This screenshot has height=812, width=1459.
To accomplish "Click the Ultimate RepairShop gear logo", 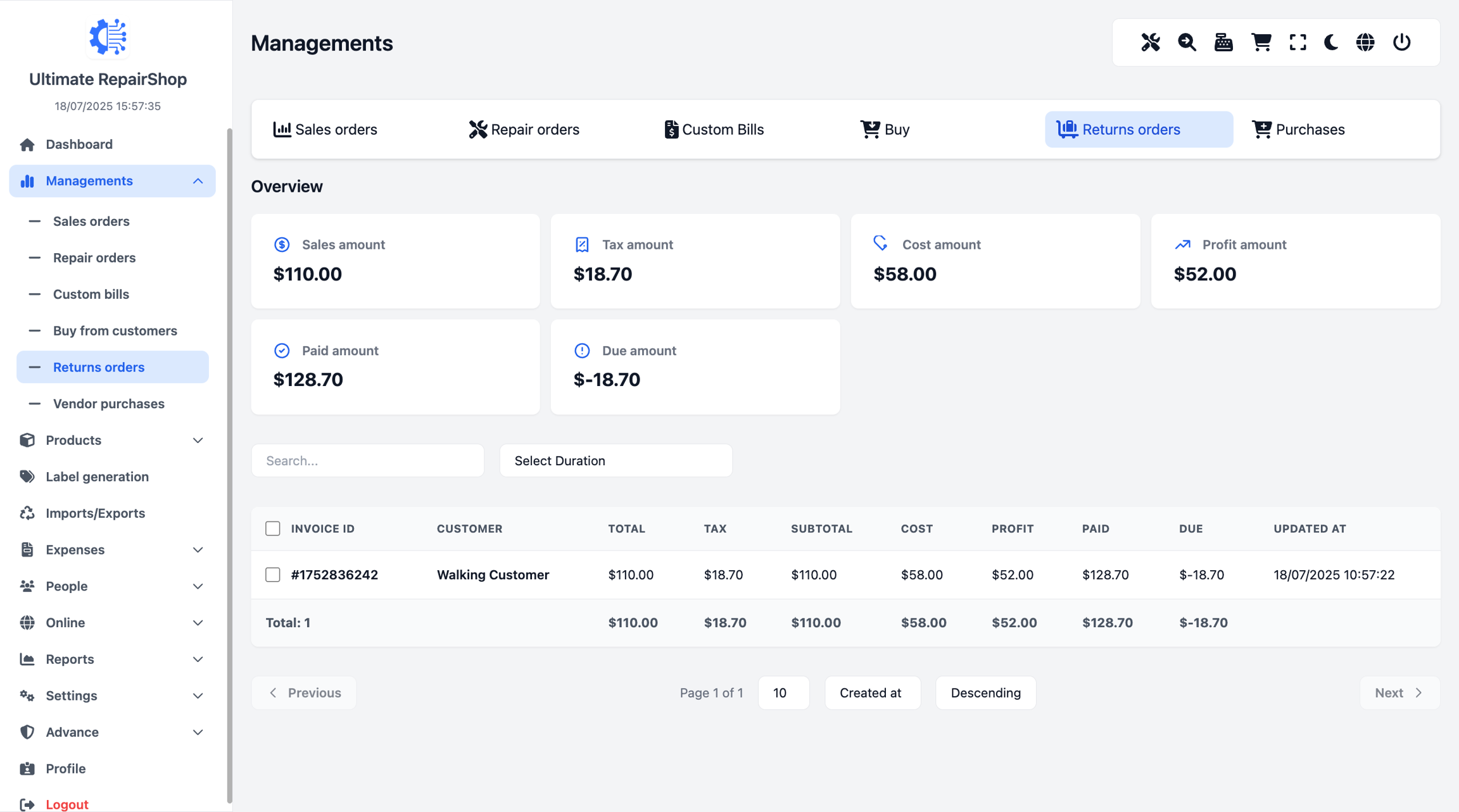I will pos(108,37).
